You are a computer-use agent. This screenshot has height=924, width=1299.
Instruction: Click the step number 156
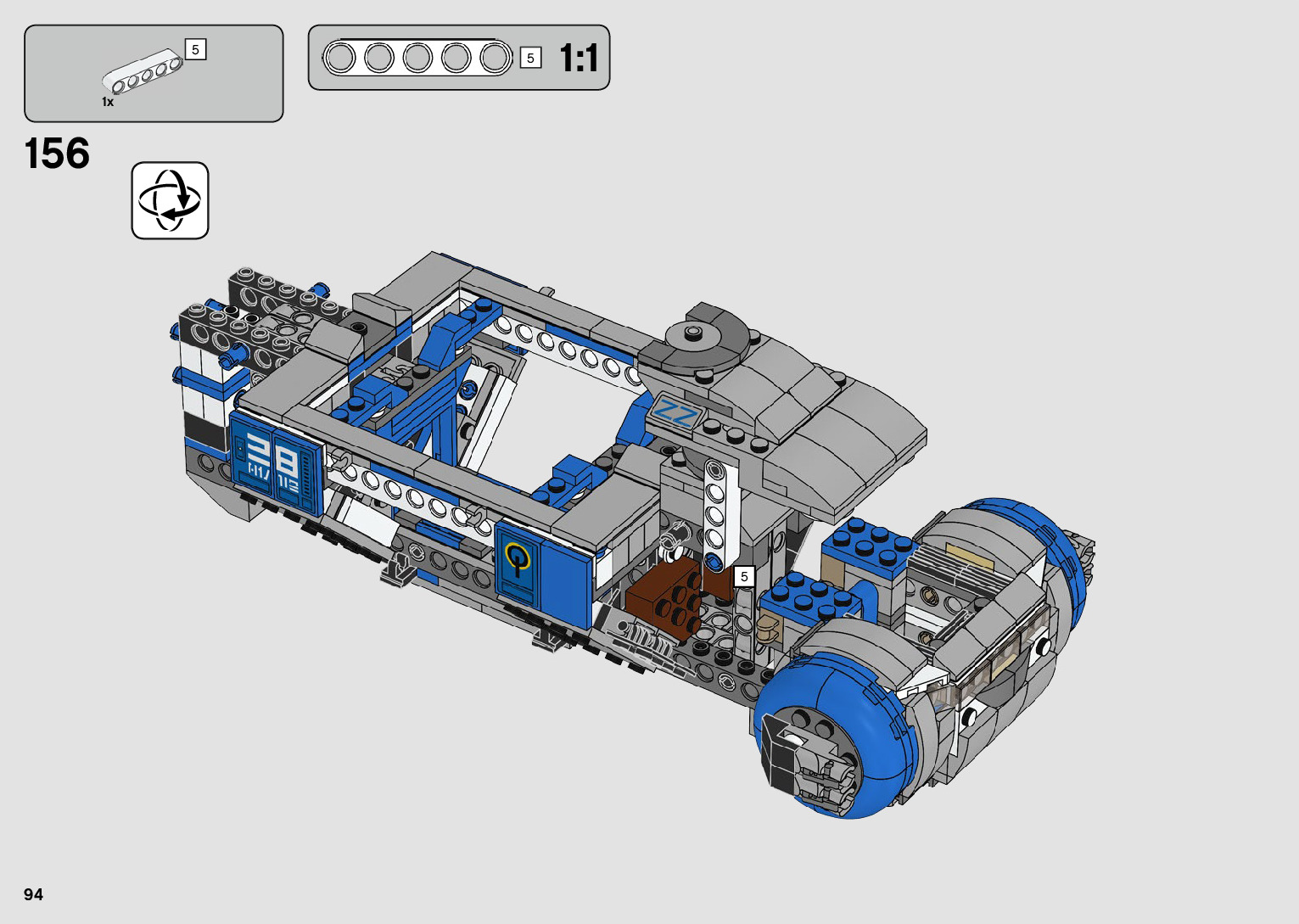[57, 154]
